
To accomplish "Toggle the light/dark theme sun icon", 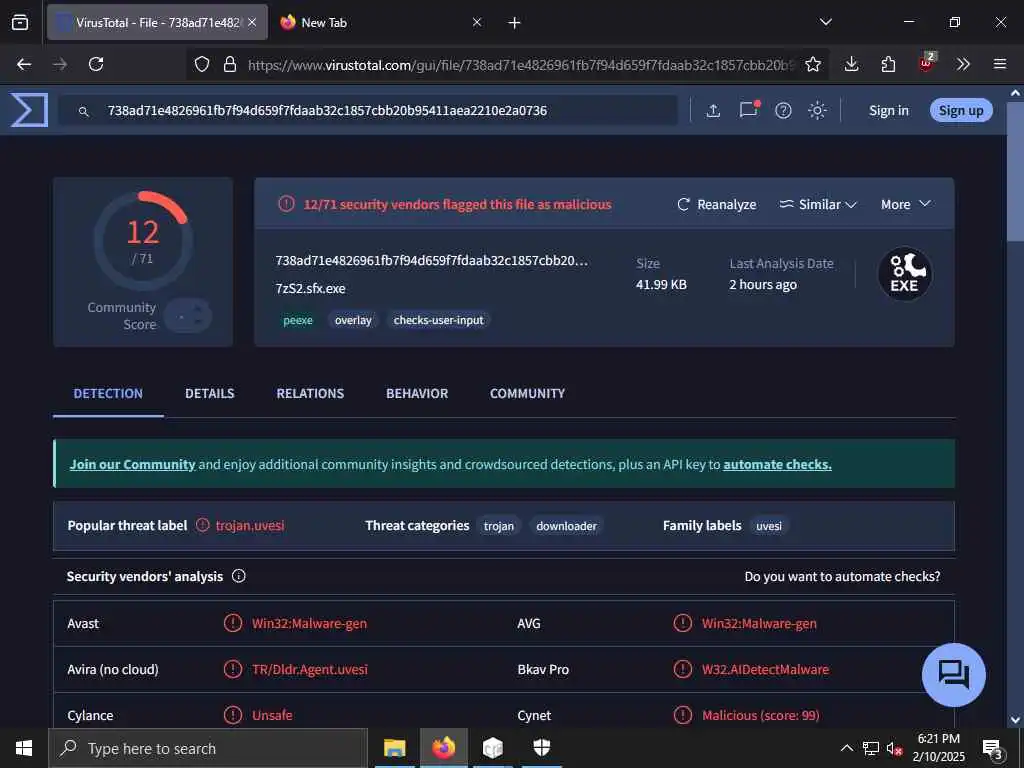I will tap(818, 111).
